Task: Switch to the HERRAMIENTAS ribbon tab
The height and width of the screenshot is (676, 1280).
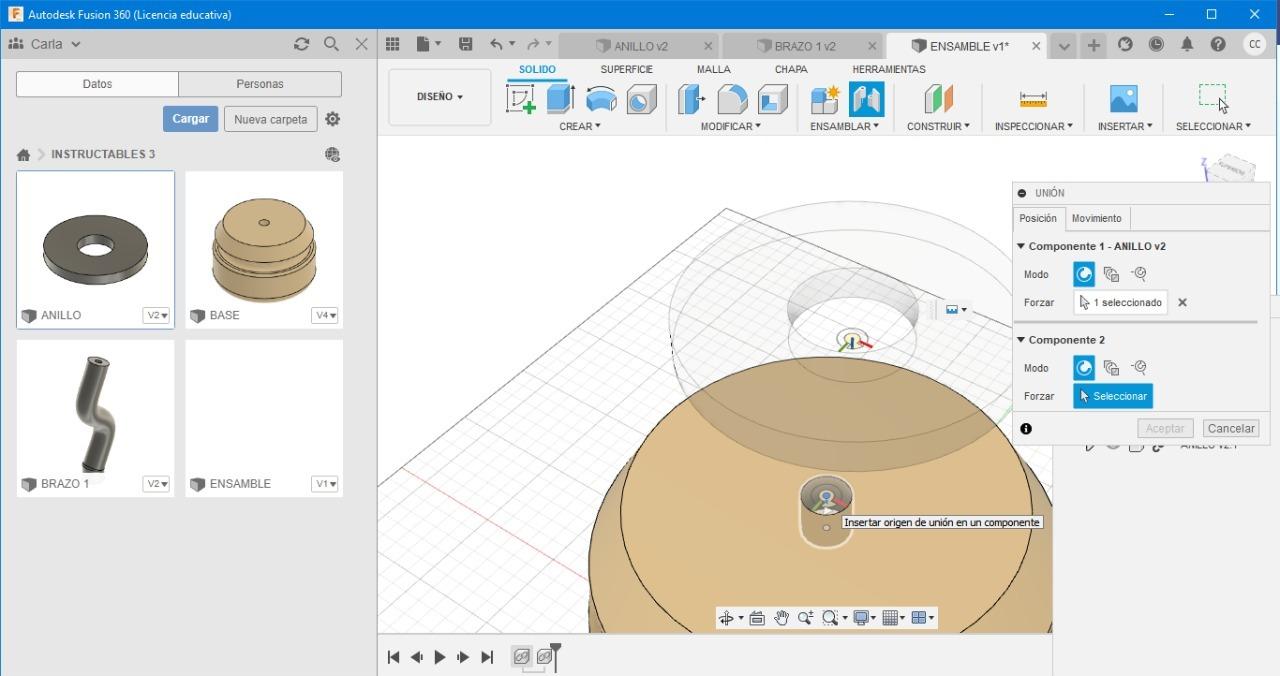Action: [888, 69]
